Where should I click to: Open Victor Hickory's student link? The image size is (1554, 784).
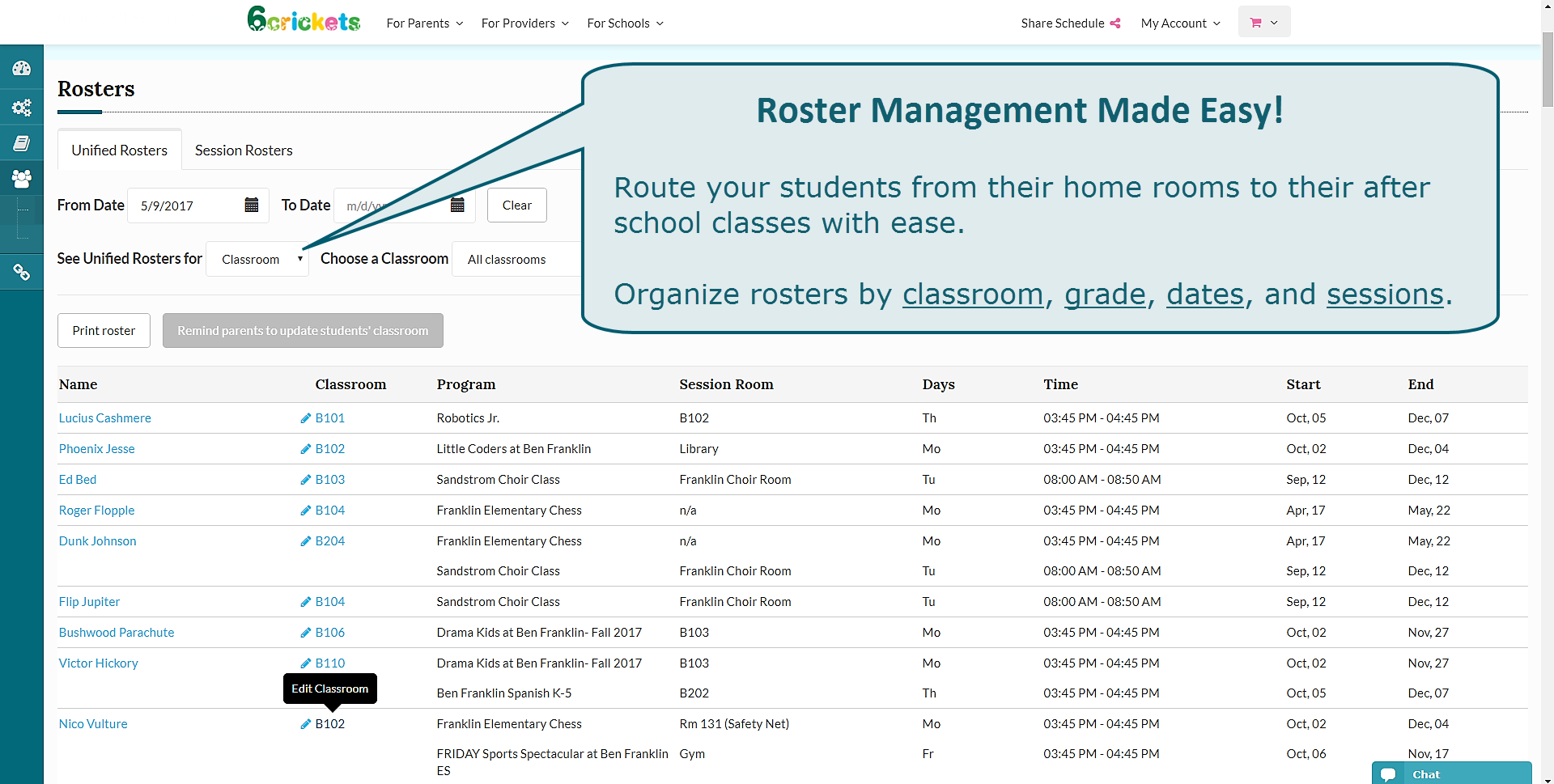coord(99,663)
